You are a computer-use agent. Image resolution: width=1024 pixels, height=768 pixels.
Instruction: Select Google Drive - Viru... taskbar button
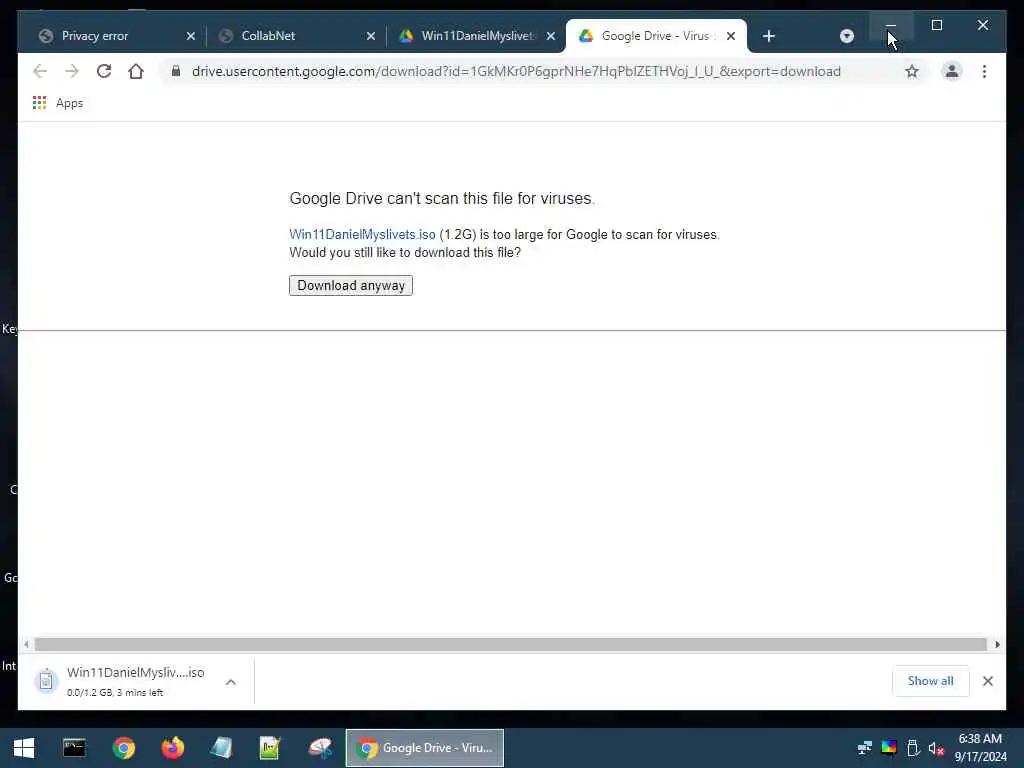pyautogui.click(x=424, y=748)
